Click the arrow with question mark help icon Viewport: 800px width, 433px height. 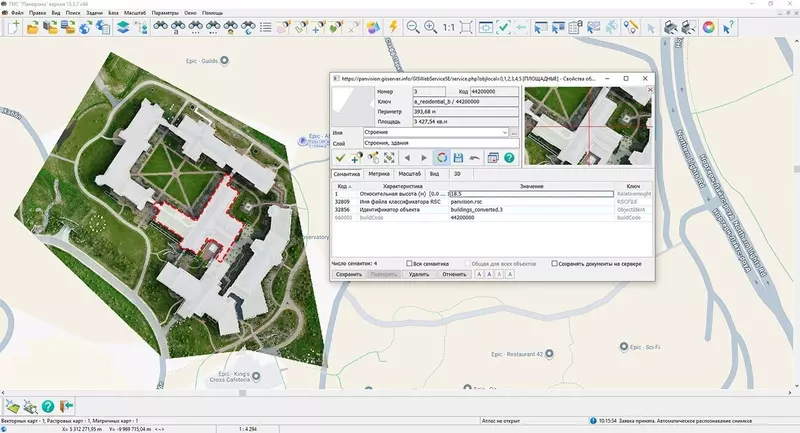pyautogui.click(x=728, y=27)
